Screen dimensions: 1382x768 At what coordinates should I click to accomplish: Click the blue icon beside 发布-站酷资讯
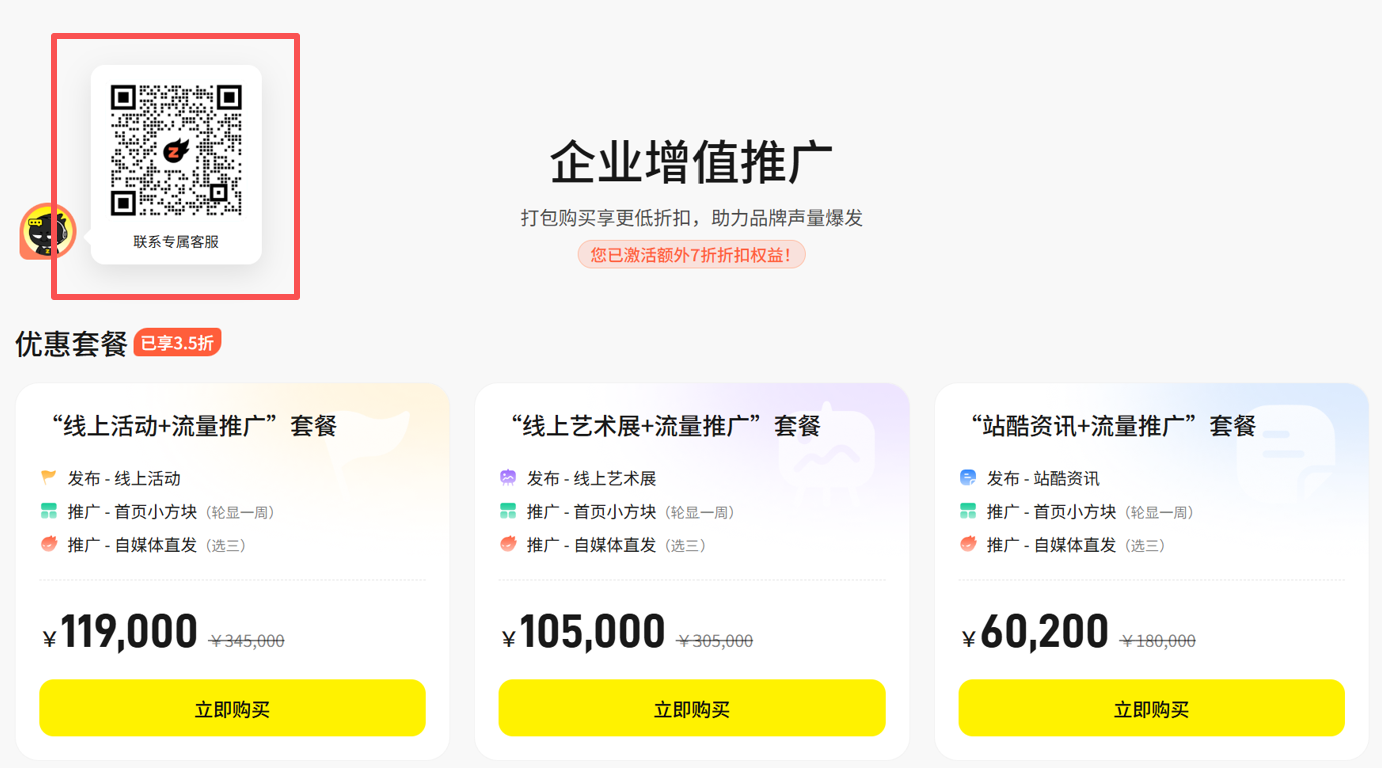(967, 478)
